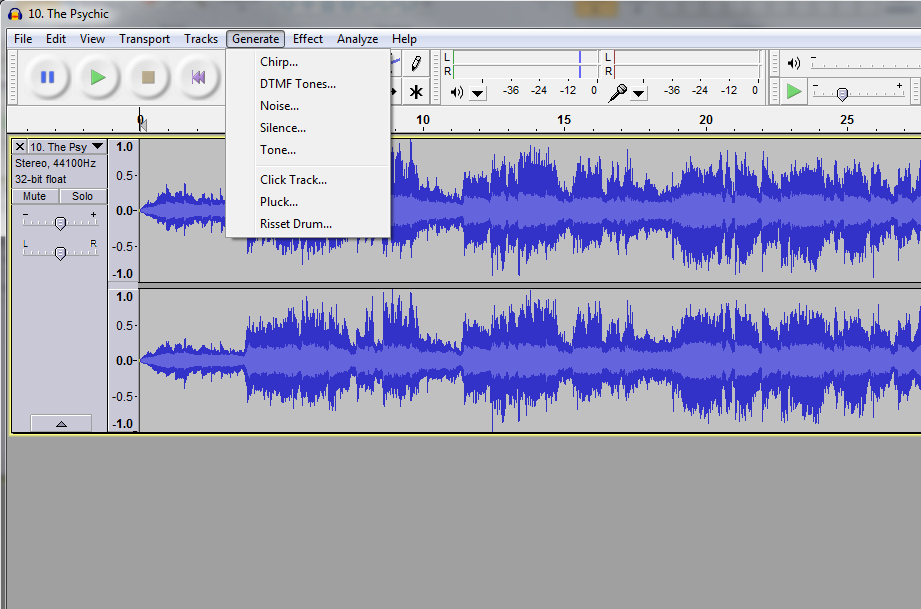Choose Pluck... from the menu
The height and width of the screenshot is (609, 921).
coord(308,202)
